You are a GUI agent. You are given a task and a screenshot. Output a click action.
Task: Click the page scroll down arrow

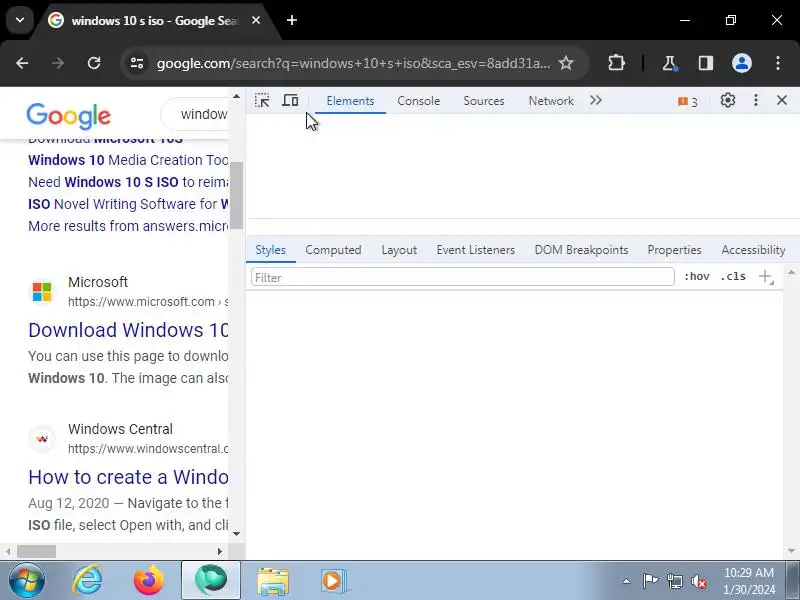(x=236, y=534)
